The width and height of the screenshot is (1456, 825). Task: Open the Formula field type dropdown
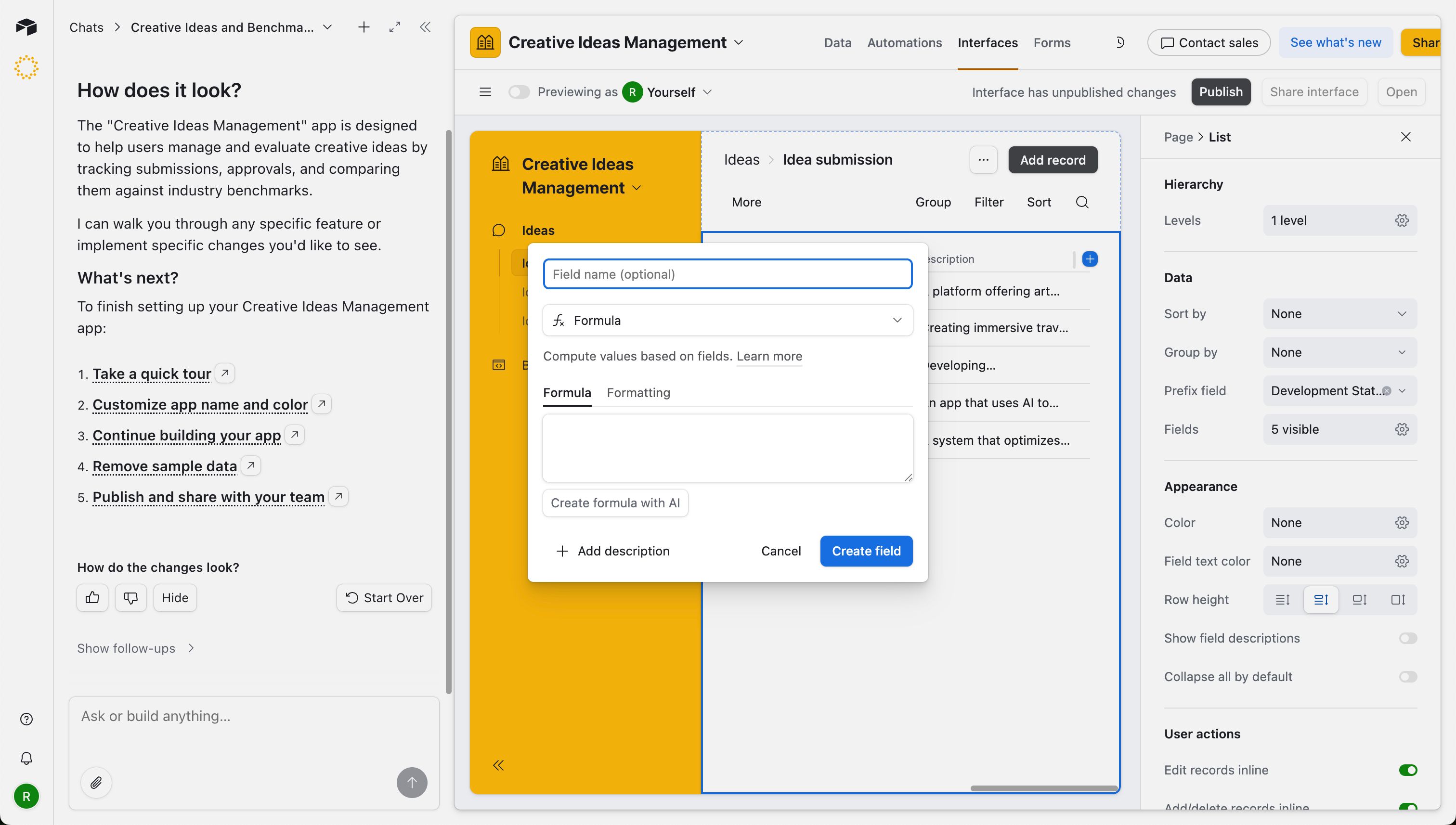(728, 320)
